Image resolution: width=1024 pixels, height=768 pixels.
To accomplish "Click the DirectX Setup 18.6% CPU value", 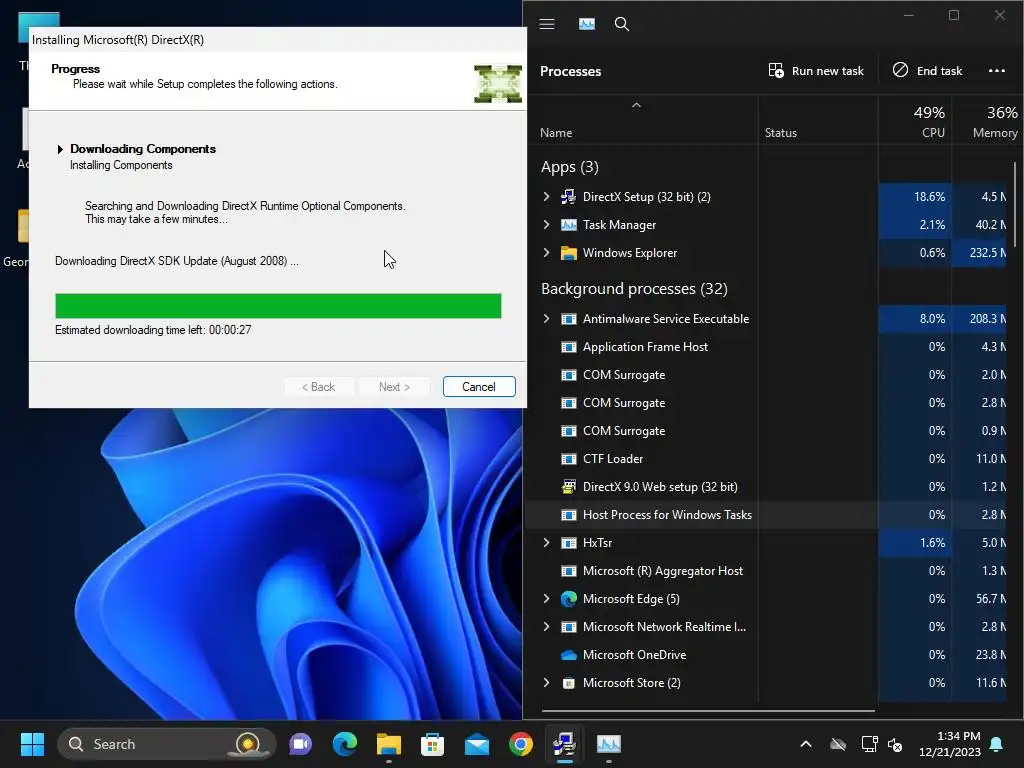I will (929, 197).
